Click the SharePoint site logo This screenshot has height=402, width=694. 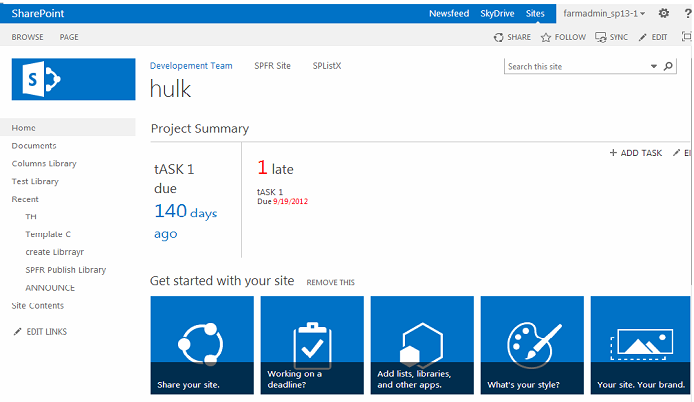73,79
